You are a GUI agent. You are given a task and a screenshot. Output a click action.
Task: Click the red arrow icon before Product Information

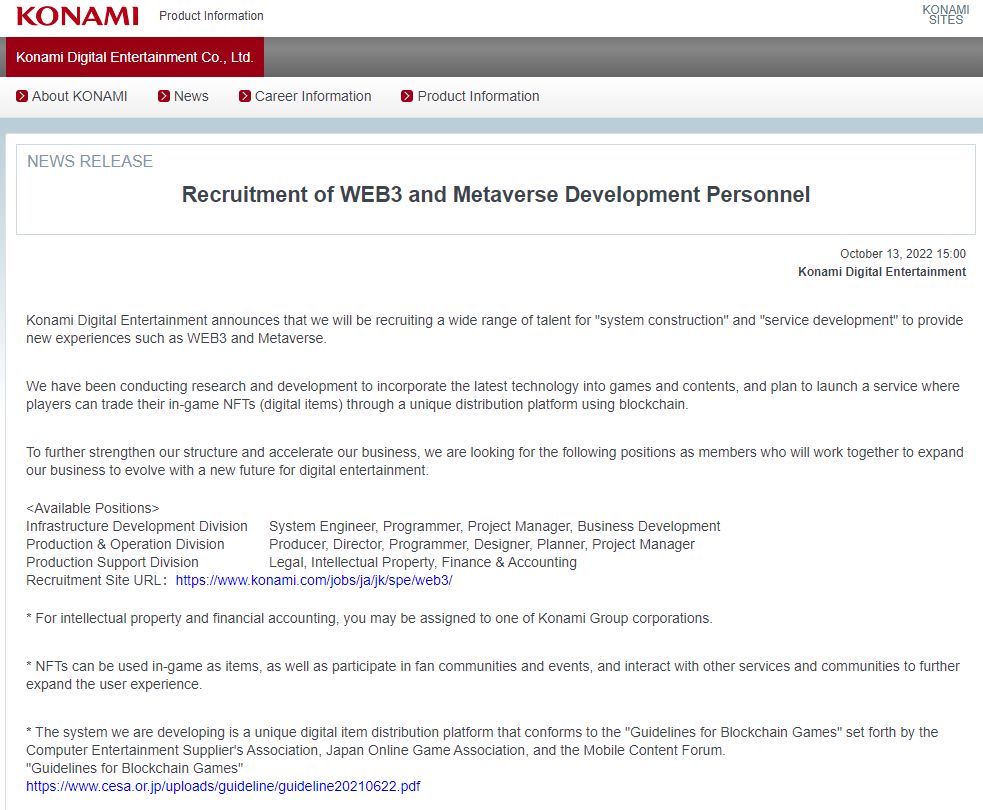(x=407, y=96)
